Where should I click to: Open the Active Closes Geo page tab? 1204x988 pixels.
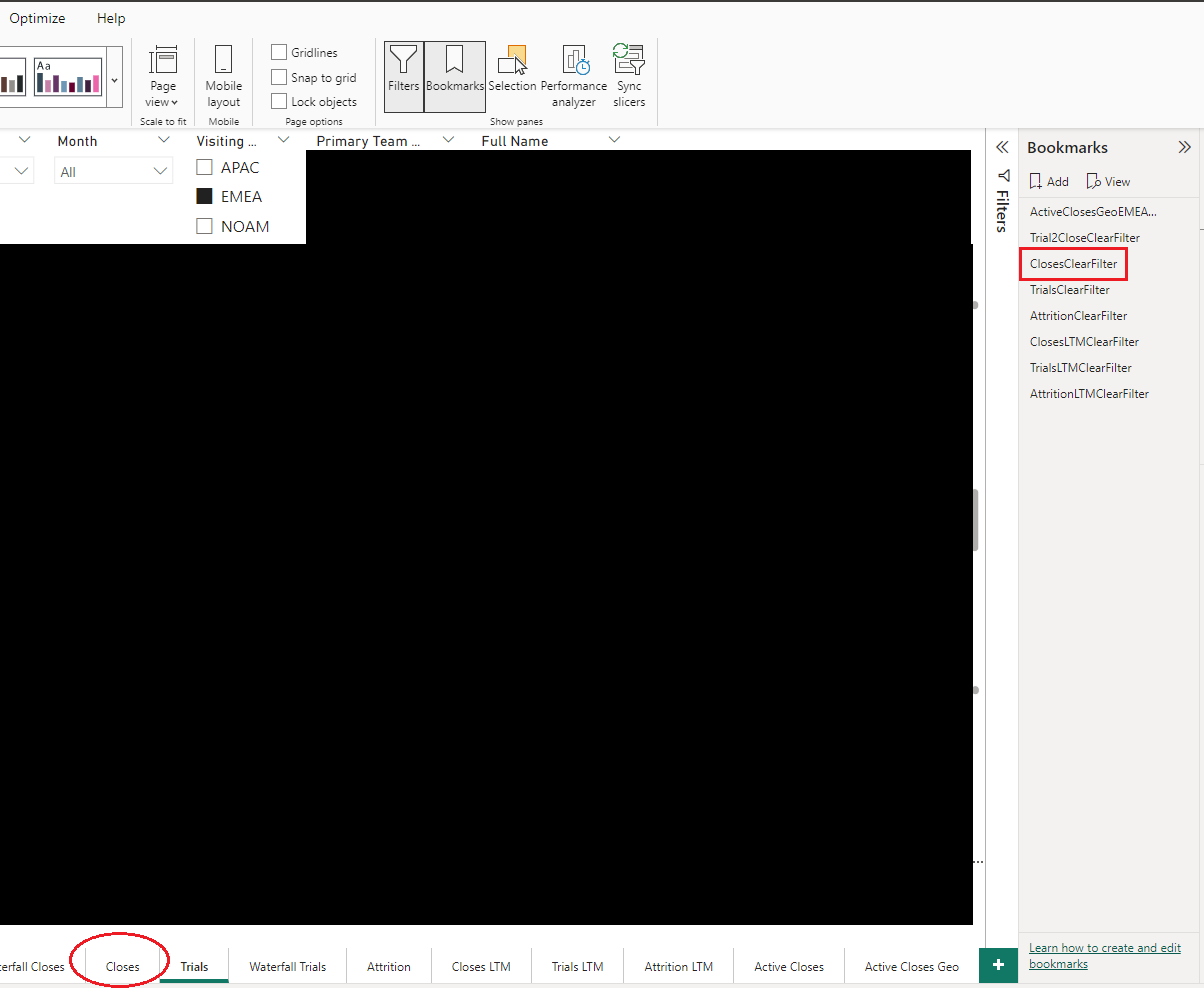point(911,966)
